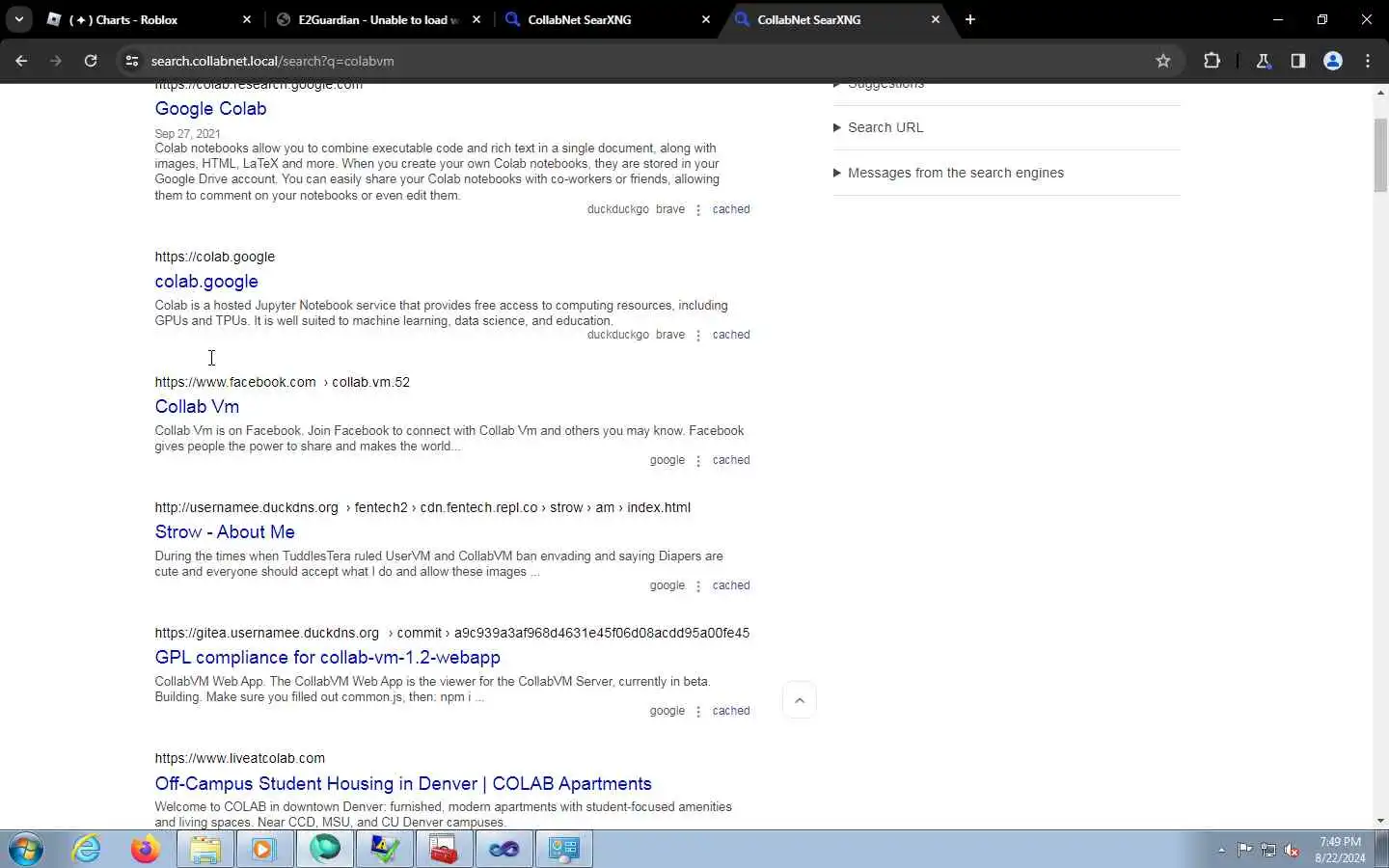The width and height of the screenshot is (1389, 868).
Task: Open Action Center flag in tray
Action: click(1245, 850)
